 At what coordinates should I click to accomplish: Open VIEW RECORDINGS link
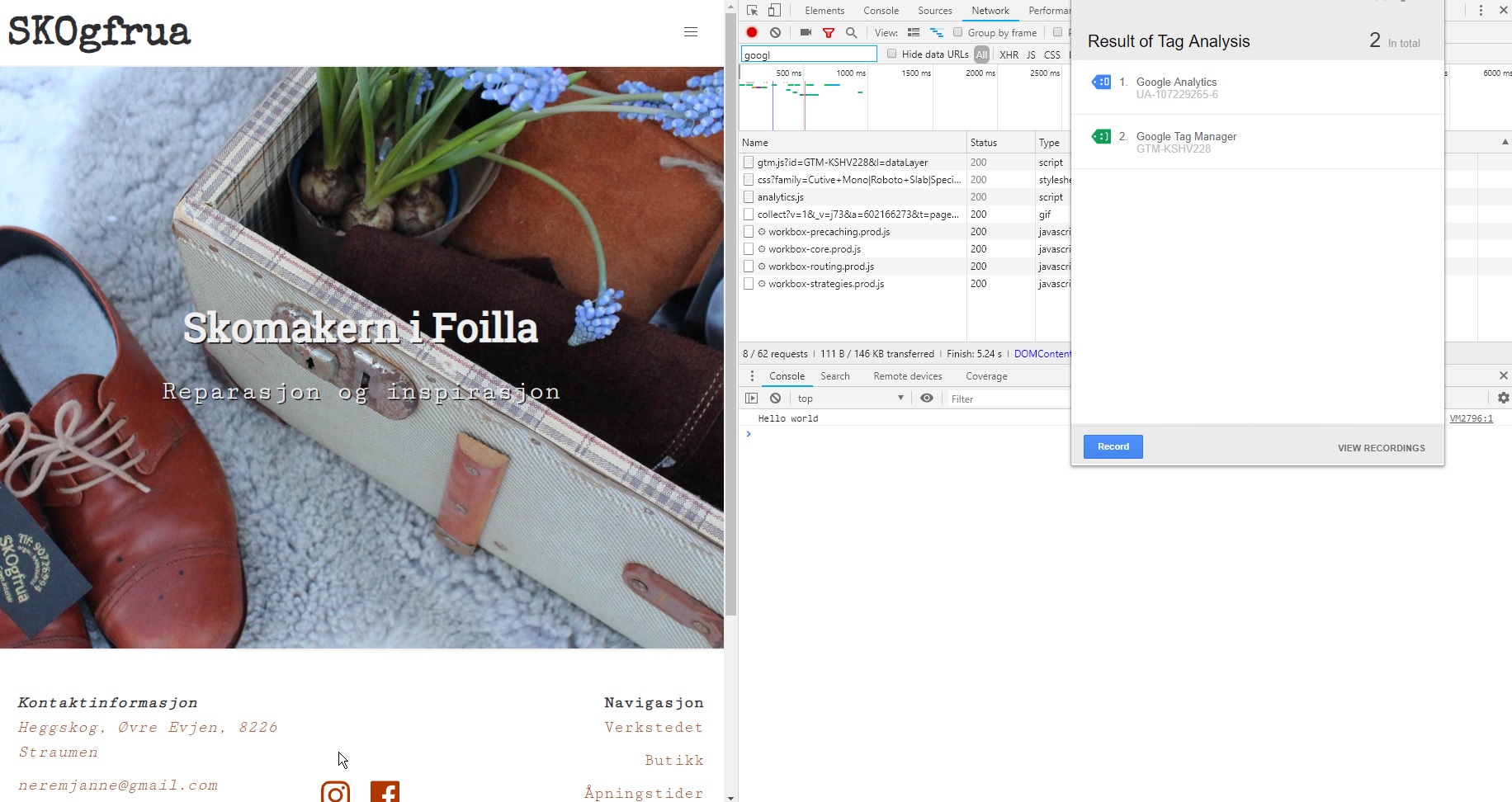(x=1381, y=448)
